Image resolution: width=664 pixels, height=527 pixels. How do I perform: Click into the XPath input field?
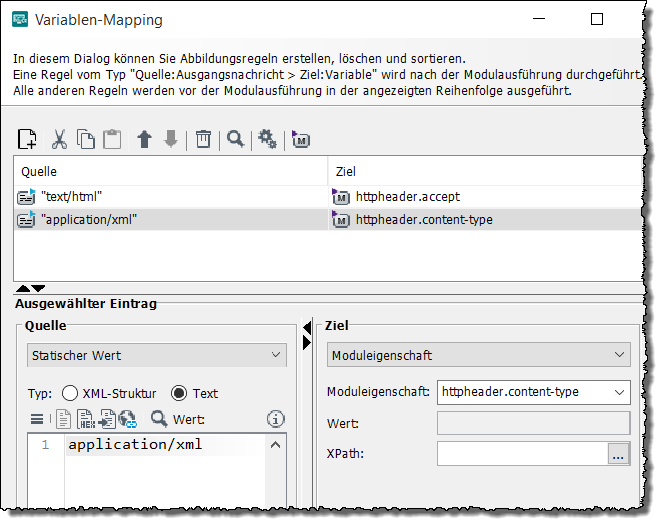(521, 453)
